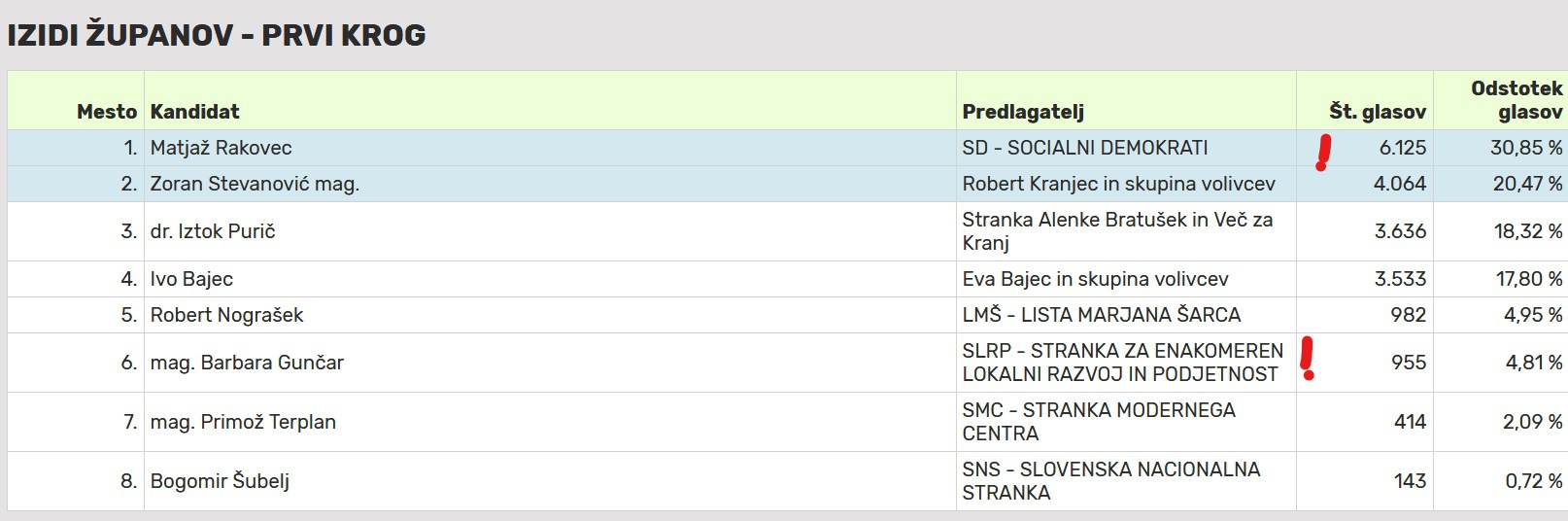Screen dimensions: 1568x521
Task: Click the IZIDI ŽUPANOV - PRVI KROG heading
Action: [x=217, y=35]
